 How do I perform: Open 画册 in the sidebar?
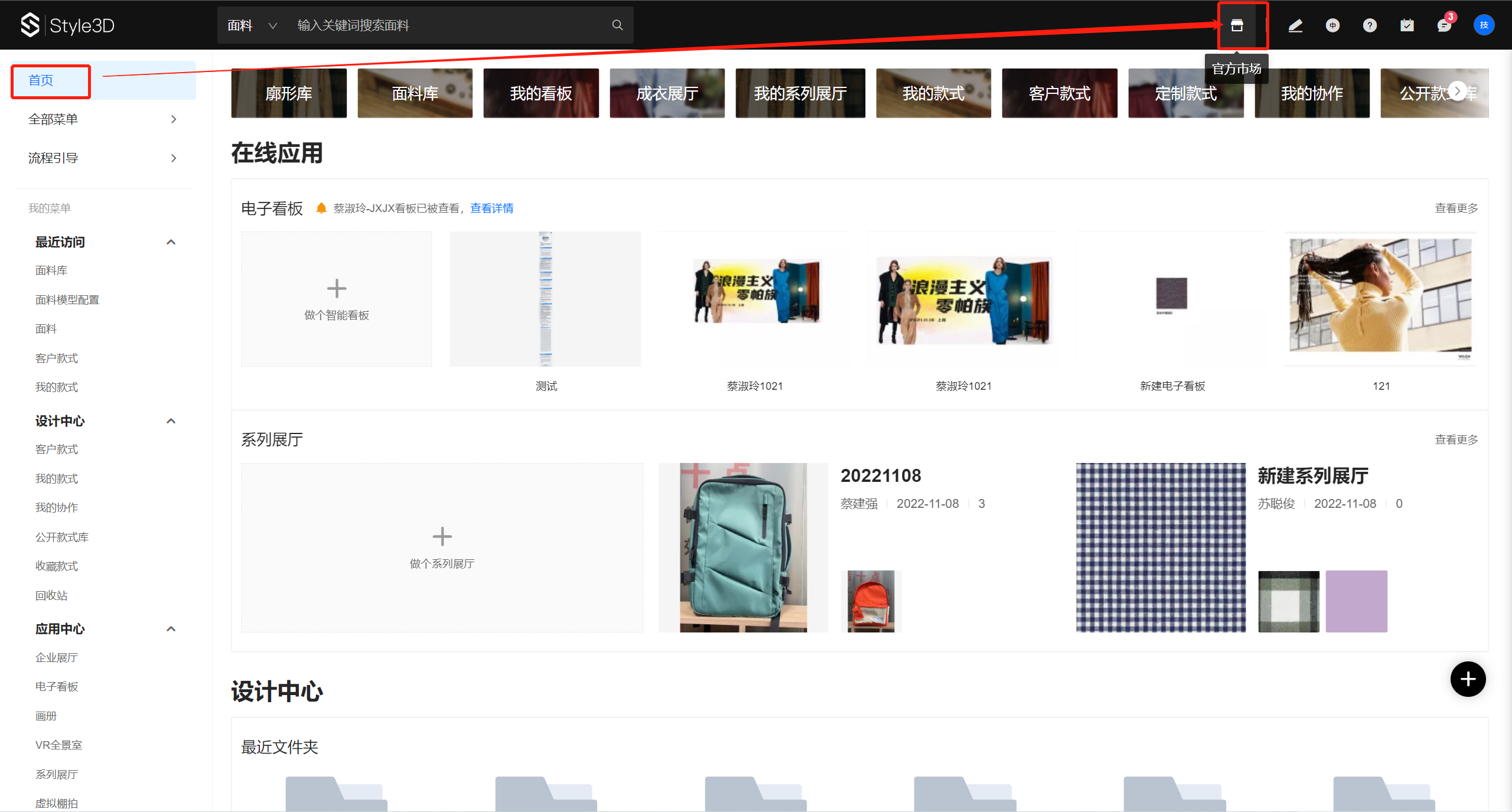pyautogui.click(x=46, y=716)
